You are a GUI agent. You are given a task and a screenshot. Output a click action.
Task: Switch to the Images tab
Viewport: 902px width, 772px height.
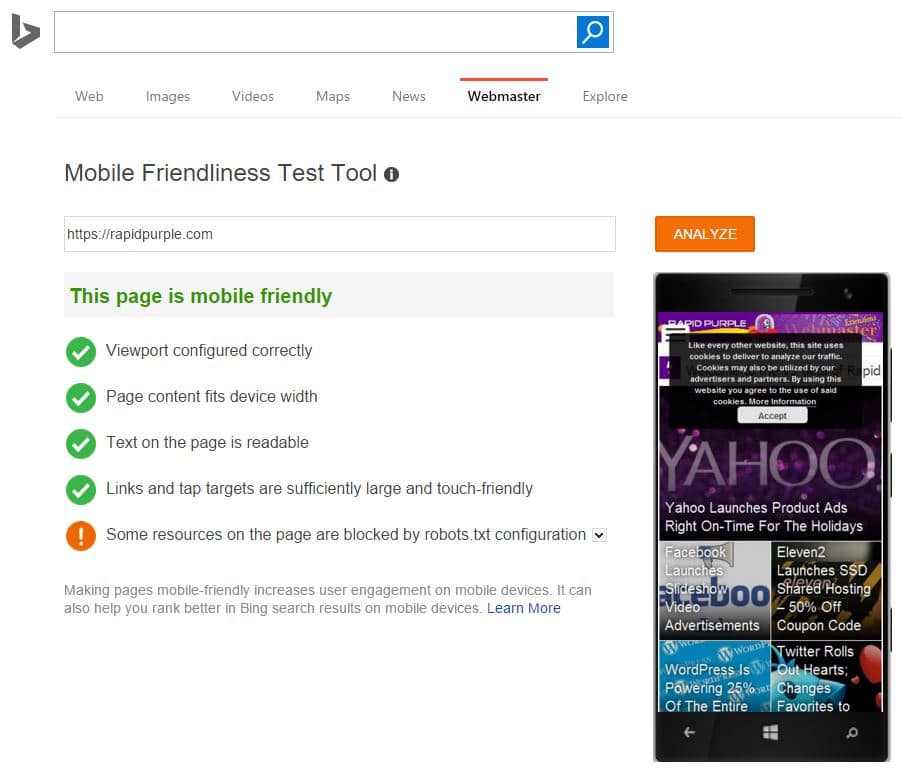coord(168,96)
